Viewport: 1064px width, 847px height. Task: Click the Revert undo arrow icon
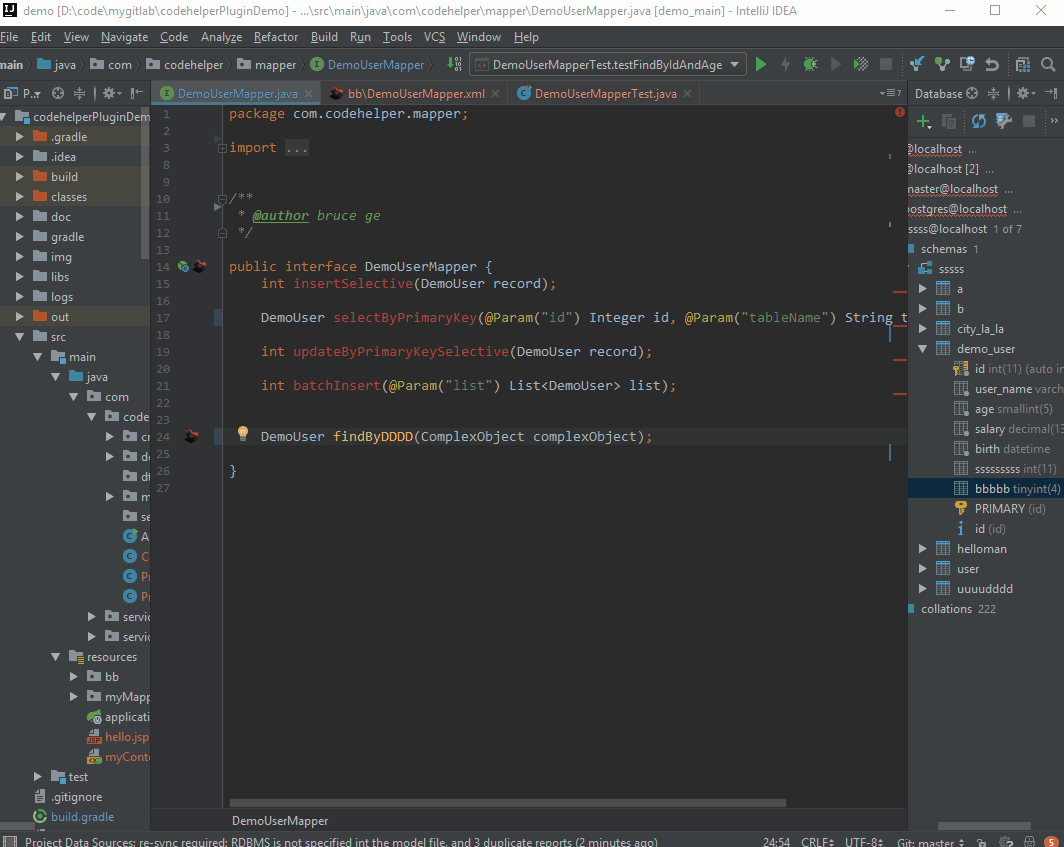pyautogui.click(x=992, y=64)
